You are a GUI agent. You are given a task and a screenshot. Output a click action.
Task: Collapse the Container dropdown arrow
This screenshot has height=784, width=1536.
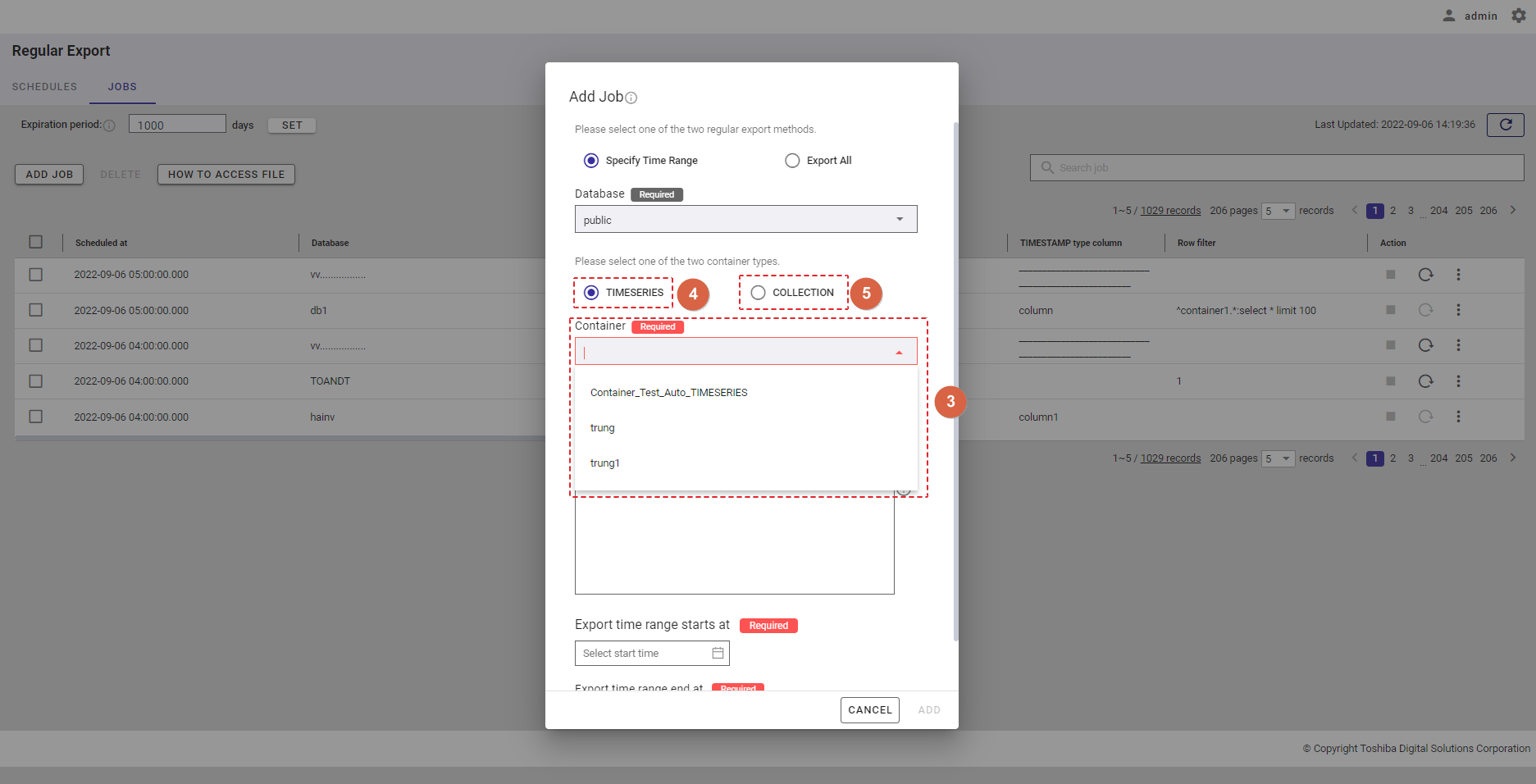click(899, 352)
